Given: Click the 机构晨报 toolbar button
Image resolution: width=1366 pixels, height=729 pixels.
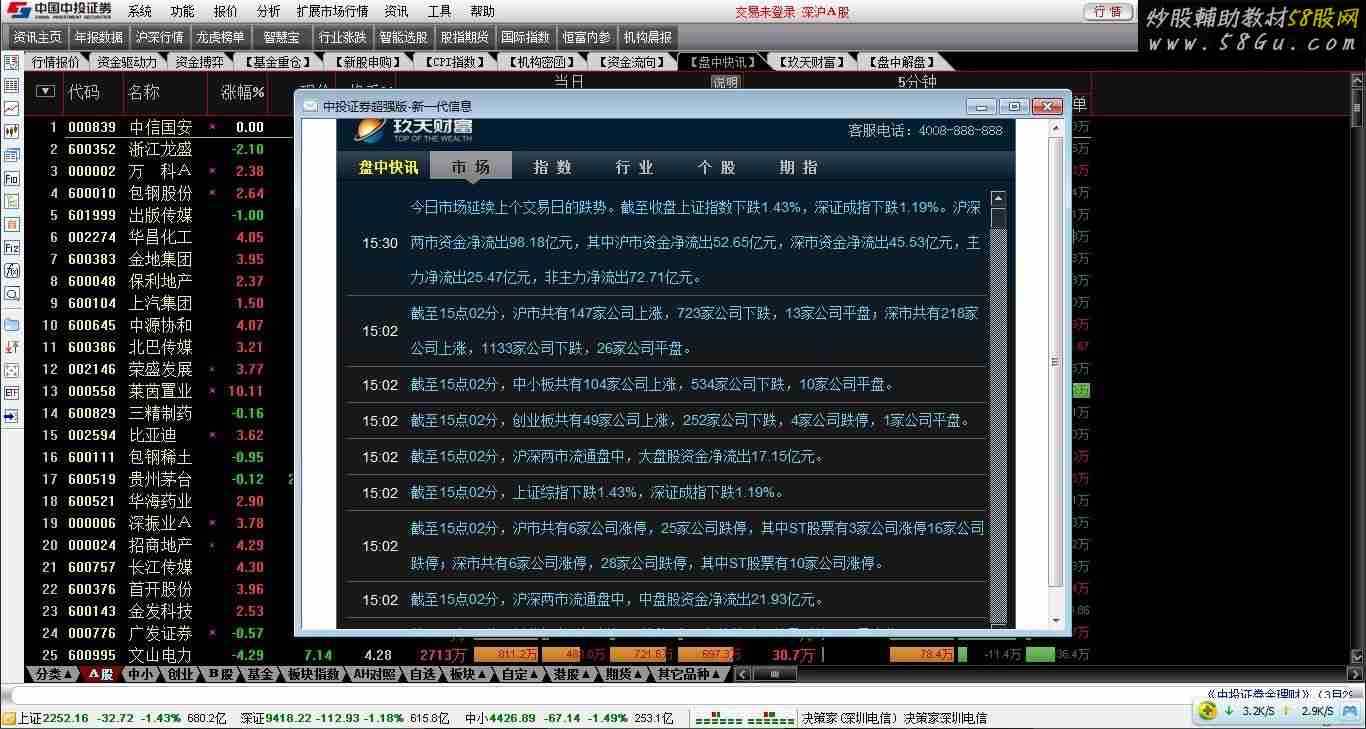Looking at the screenshot, I should click(x=648, y=37).
